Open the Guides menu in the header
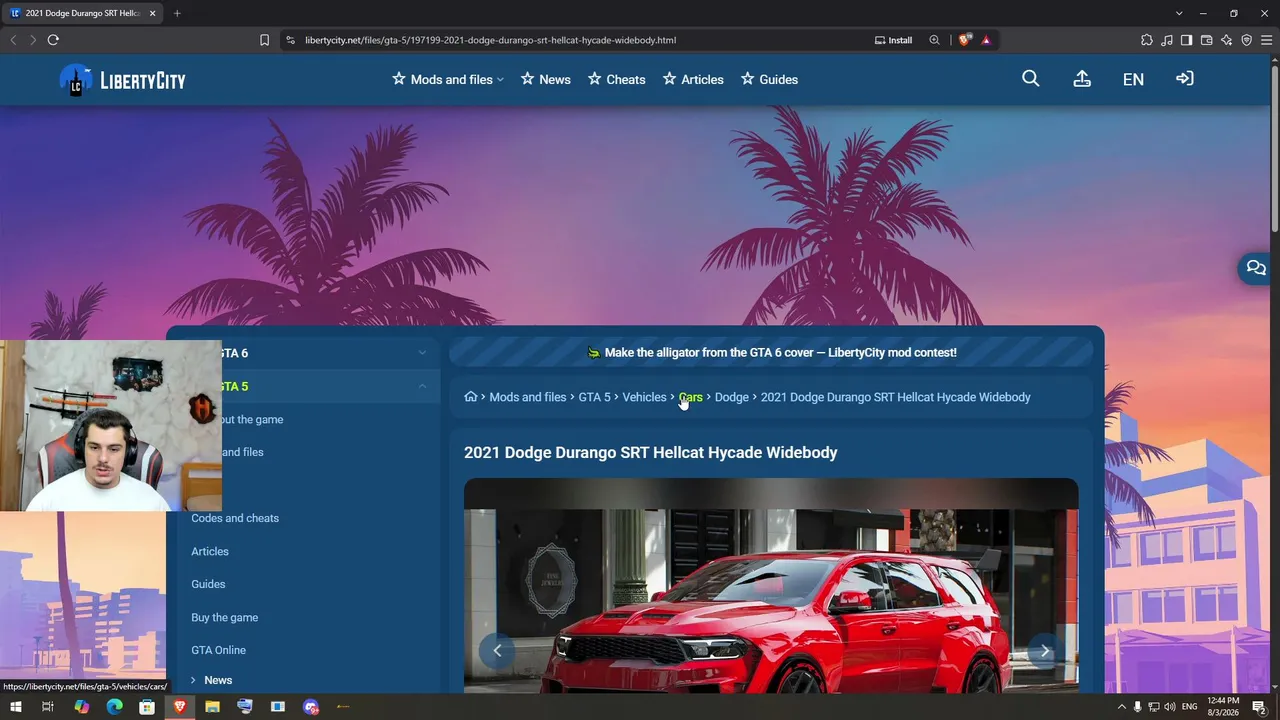Screen dimensions: 1280x720 769,79
